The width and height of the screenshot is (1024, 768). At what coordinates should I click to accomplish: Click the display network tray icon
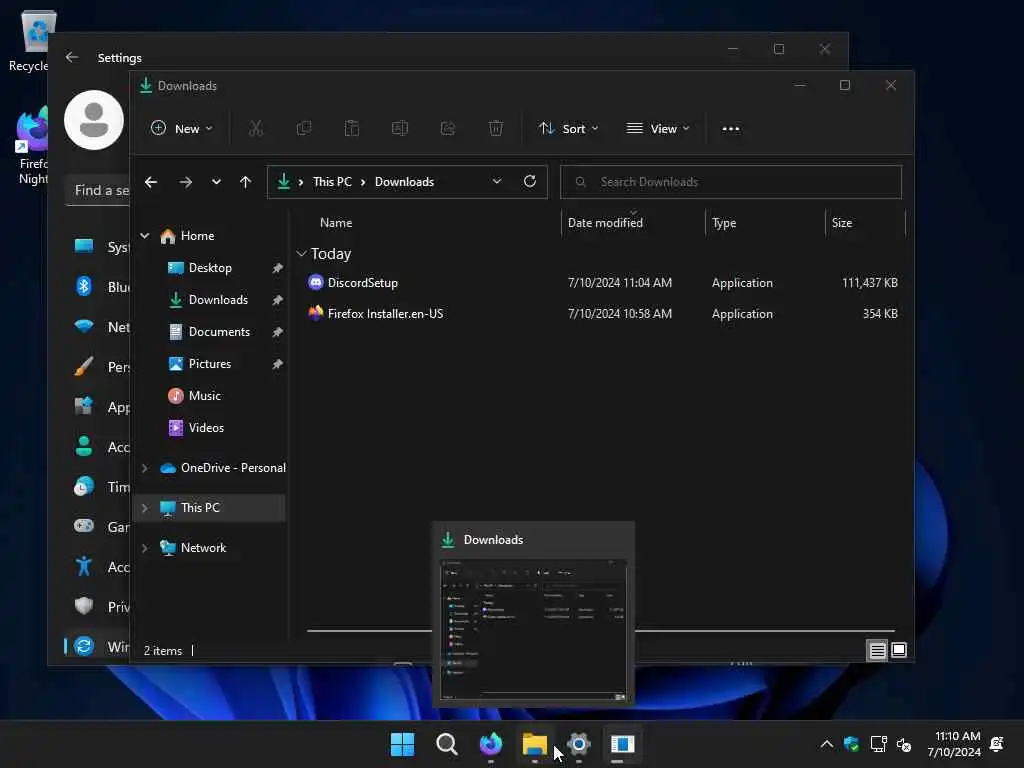[x=878, y=744]
